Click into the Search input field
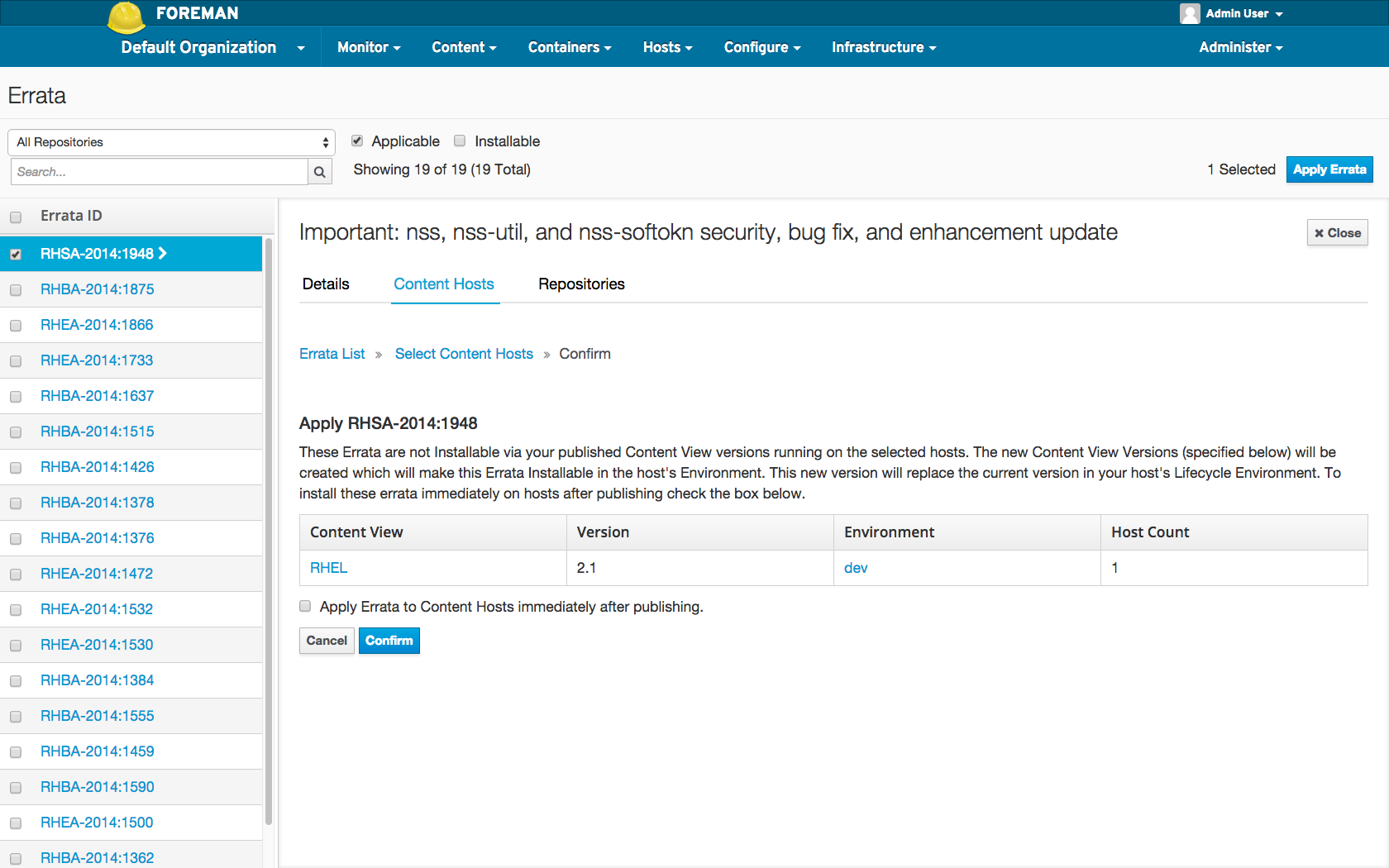The height and width of the screenshot is (868, 1389). 159,172
